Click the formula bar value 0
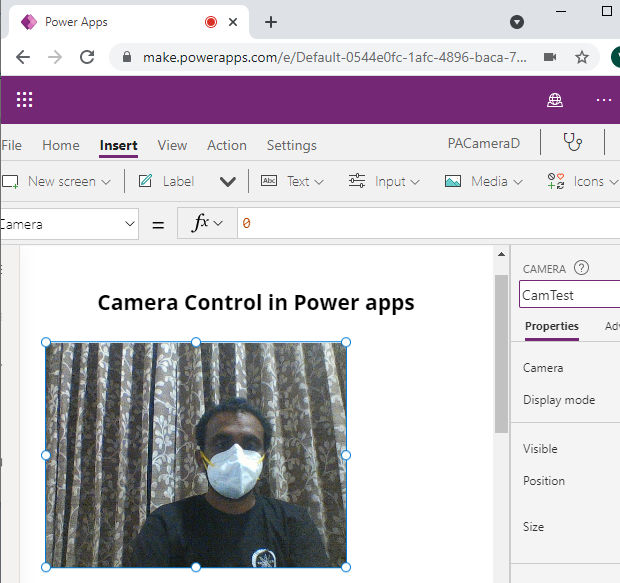620x583 pixels. coord(246,223)
